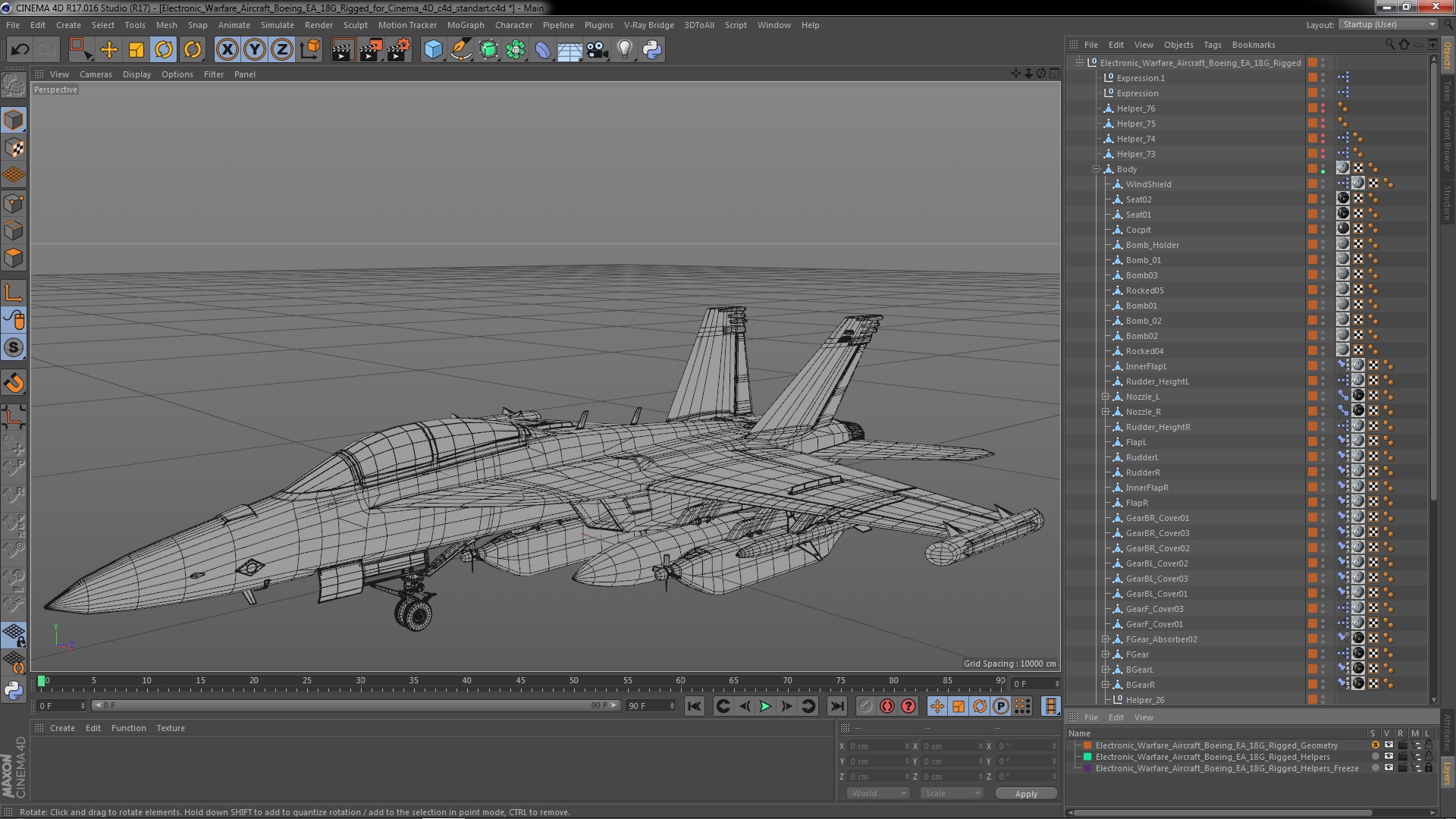Screen dimensions: 1456x819
Task: Expand the Nozzle_L object
Action: click(x=1106, y=397)
